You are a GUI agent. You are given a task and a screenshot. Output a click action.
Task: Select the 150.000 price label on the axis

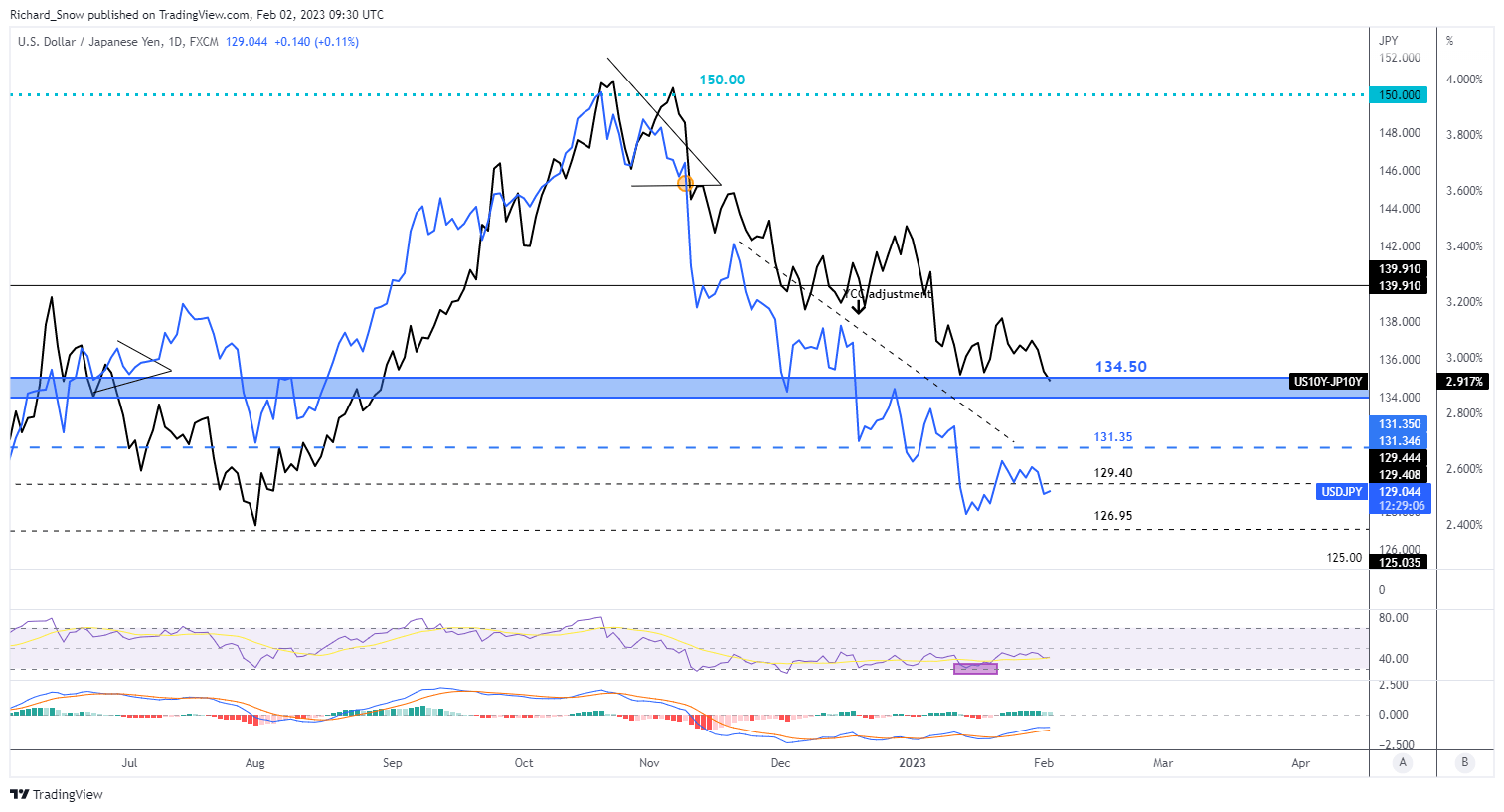(x=1400, y=95)
